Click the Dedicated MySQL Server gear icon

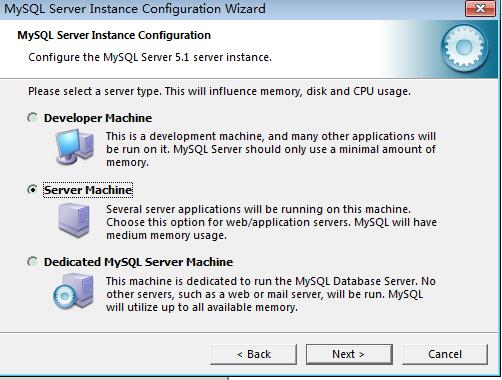73,291
